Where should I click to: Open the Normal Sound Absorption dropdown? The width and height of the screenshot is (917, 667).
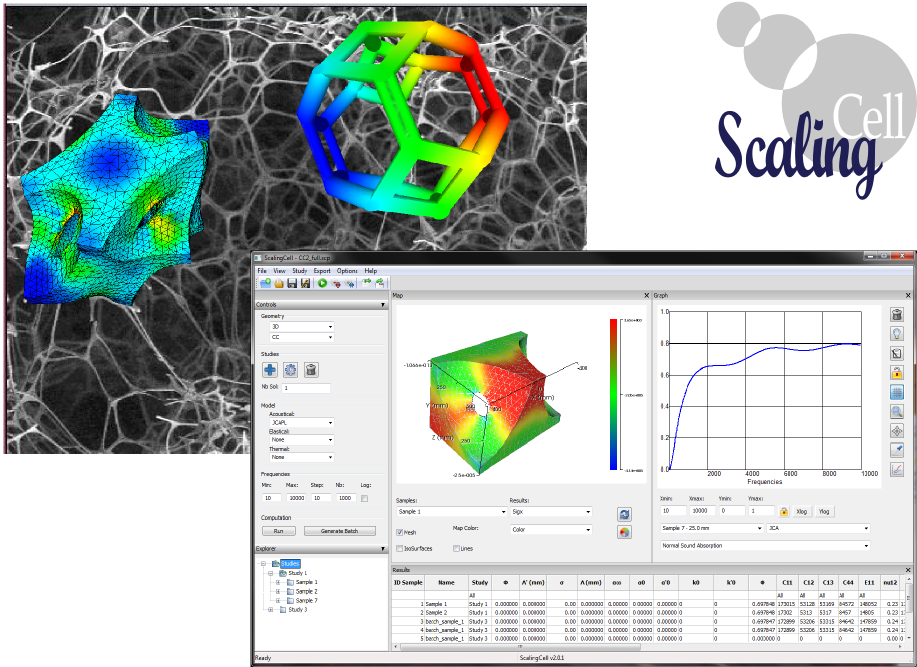[765, 545]
